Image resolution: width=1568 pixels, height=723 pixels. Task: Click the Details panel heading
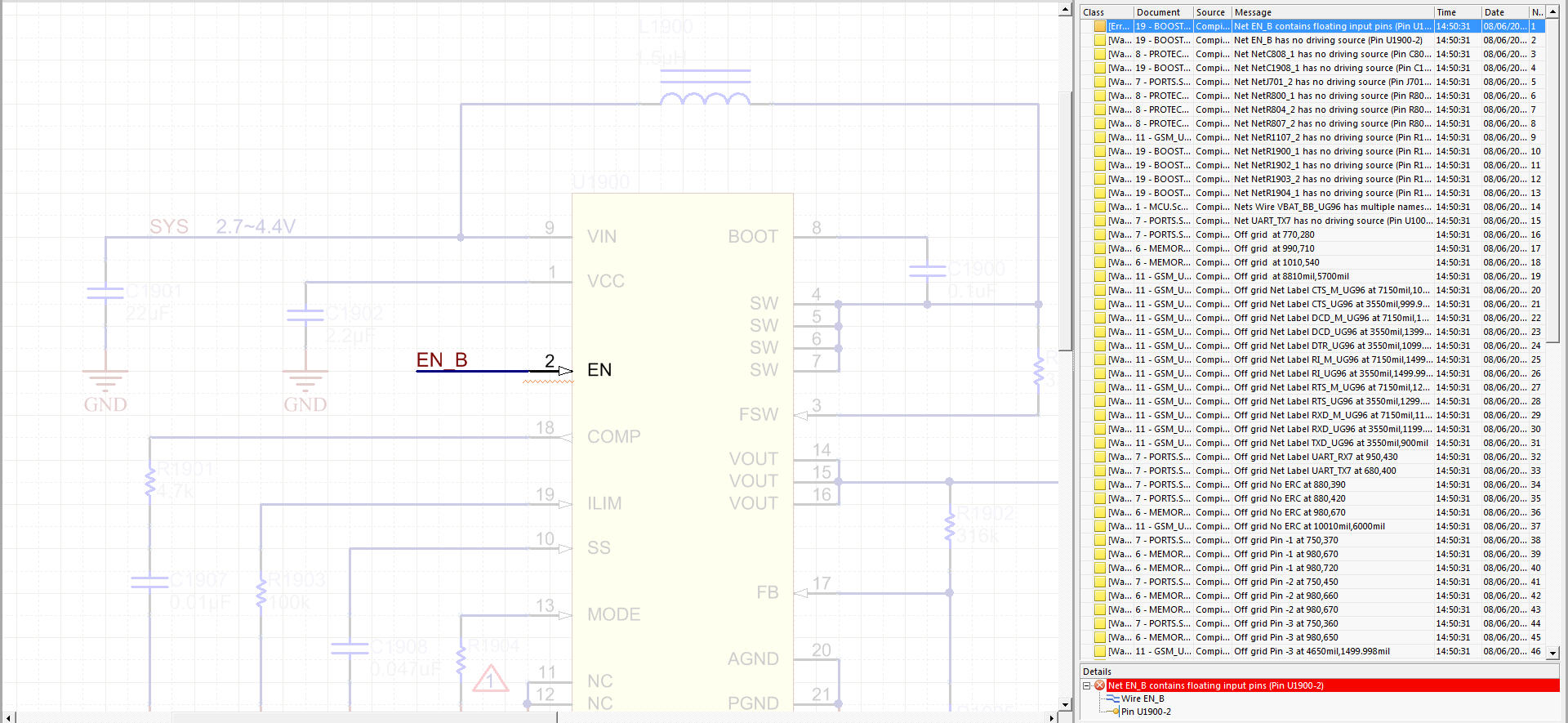click(1097, 672)
